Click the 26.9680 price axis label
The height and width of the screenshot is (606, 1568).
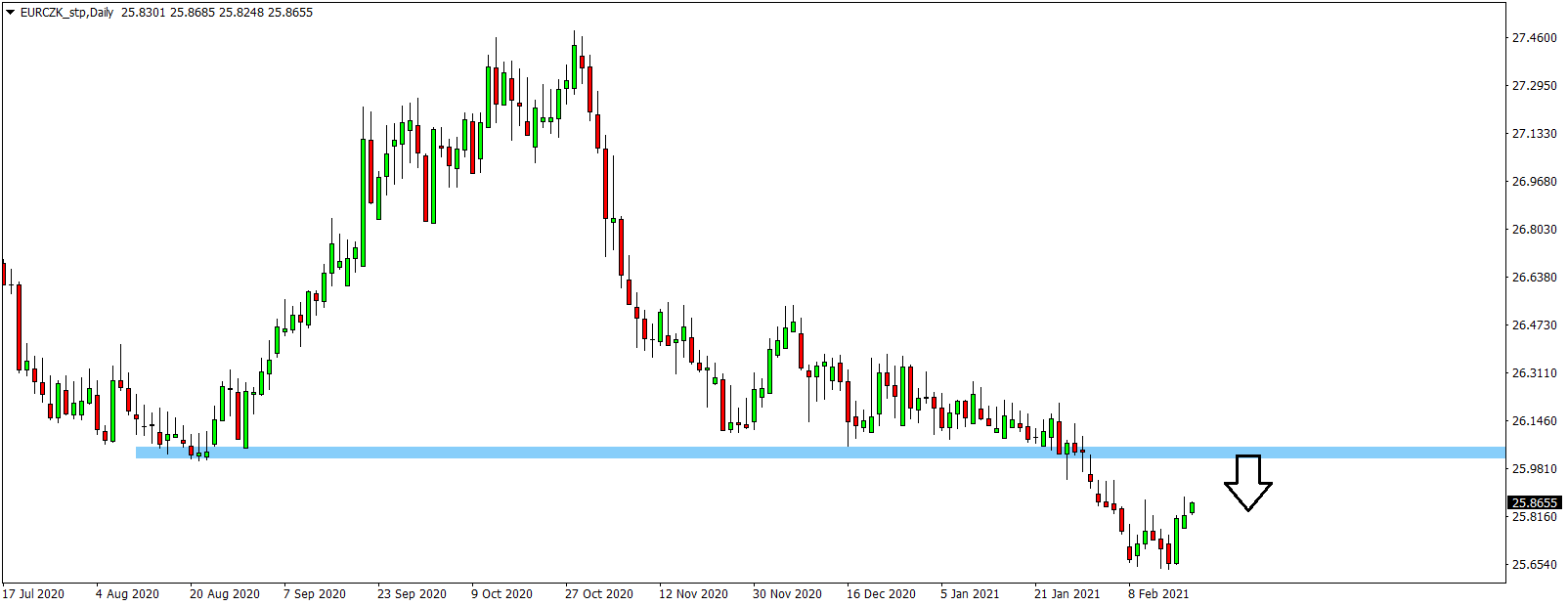1535,182
